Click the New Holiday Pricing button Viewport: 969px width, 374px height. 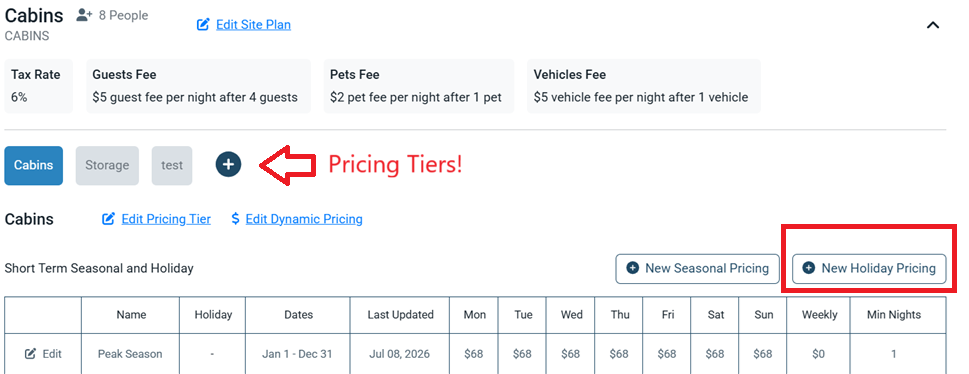[869, 268]
